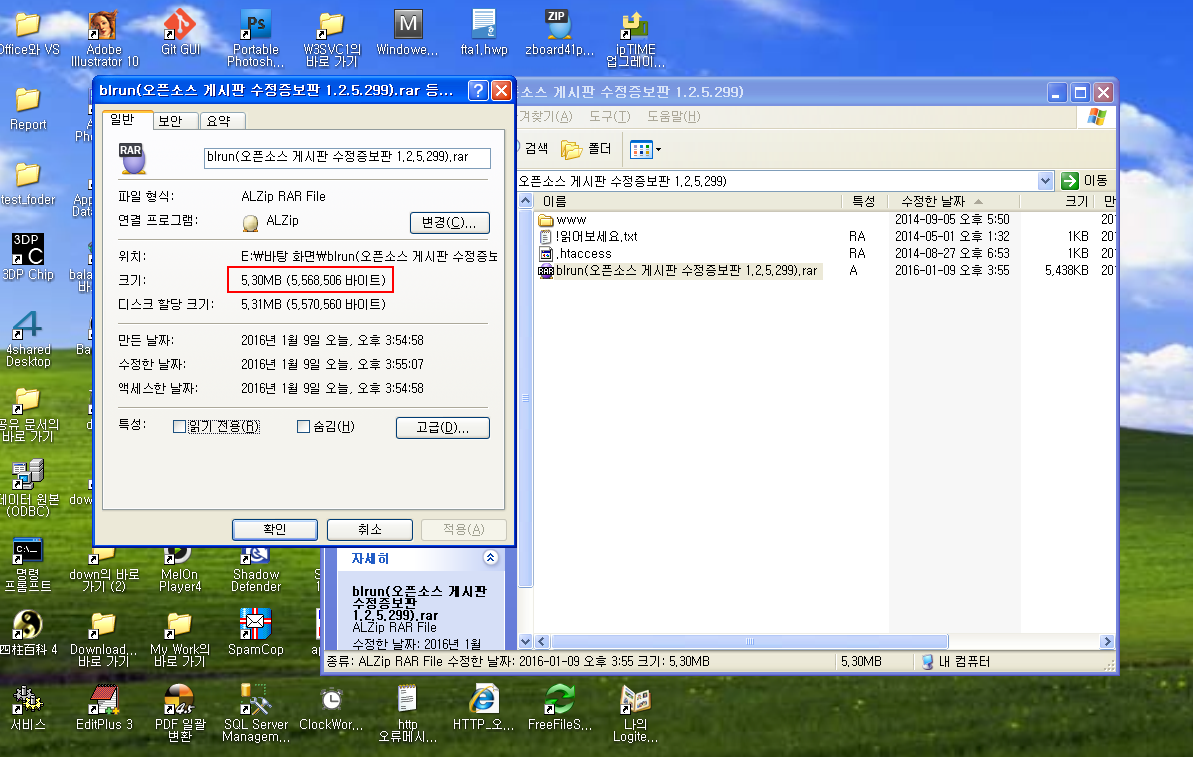Image resolution: width=1193 pixels, height=757 pixels.
Task: Sort Explorer files by 크기 (Size) column
Action: pyautogui.click(x=1057, y=202)
